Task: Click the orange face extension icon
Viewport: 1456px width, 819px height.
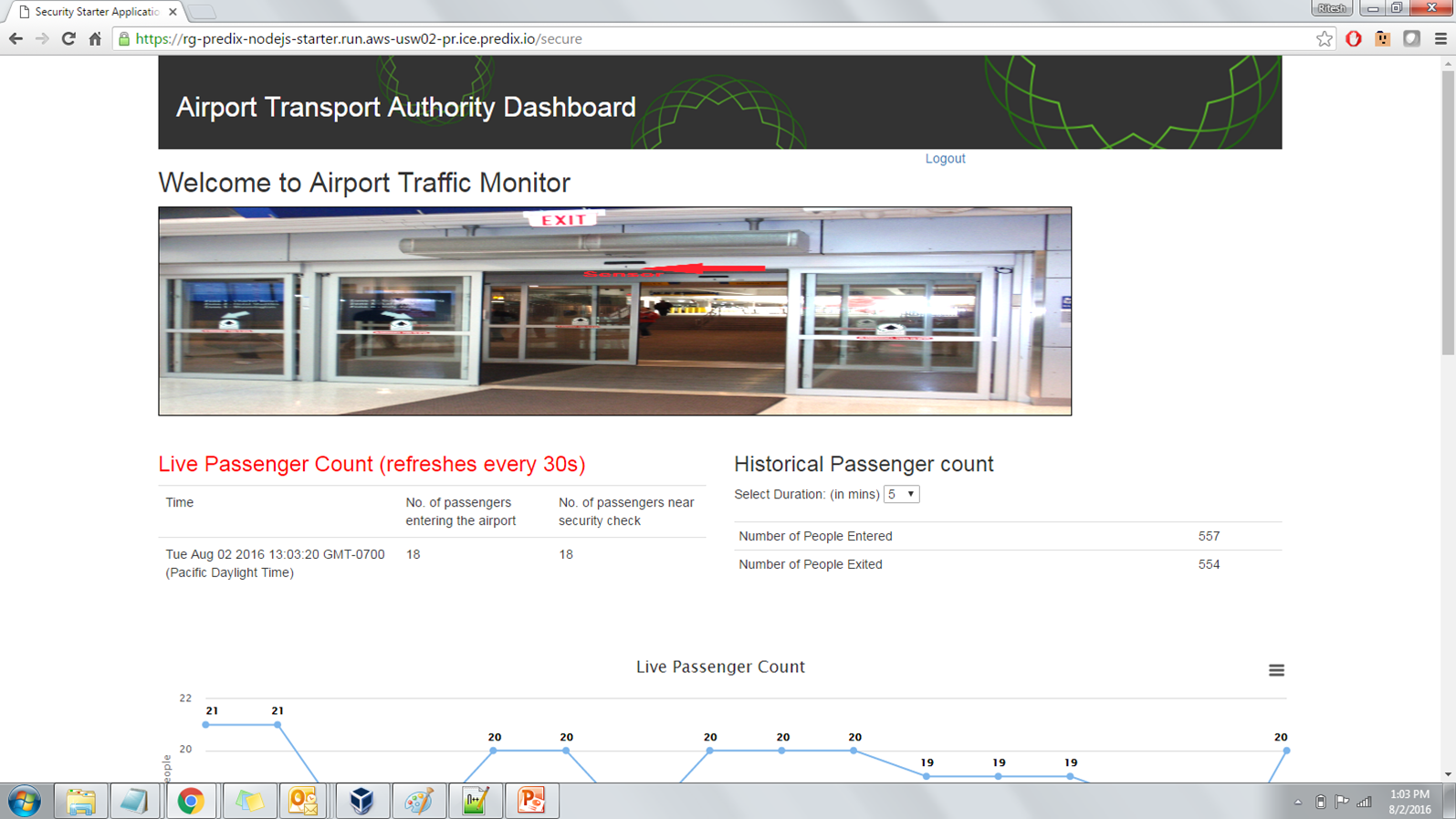Action: point(1383,39)
